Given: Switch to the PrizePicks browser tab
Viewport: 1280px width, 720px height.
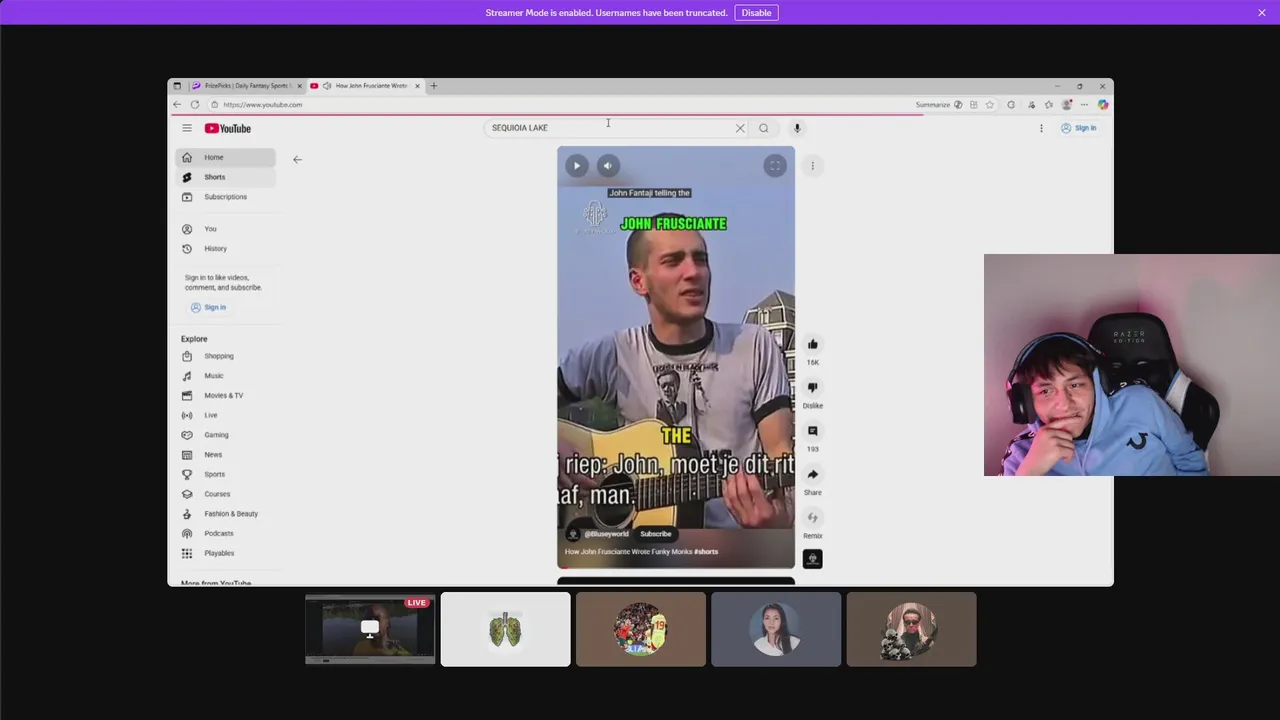Looking at the screenshot, I should pos(247,86).
